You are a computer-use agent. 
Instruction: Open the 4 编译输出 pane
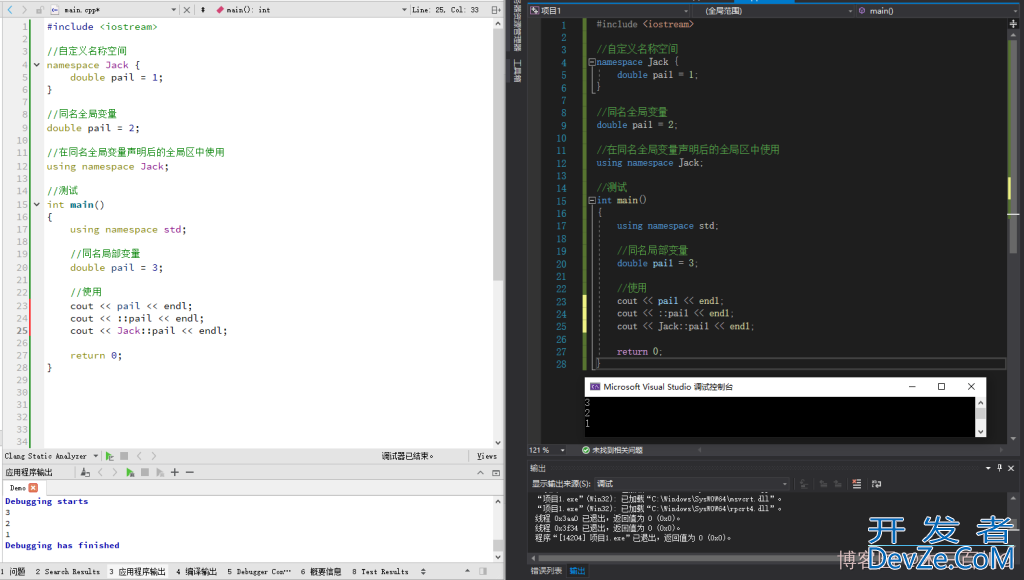coord(197,572)
